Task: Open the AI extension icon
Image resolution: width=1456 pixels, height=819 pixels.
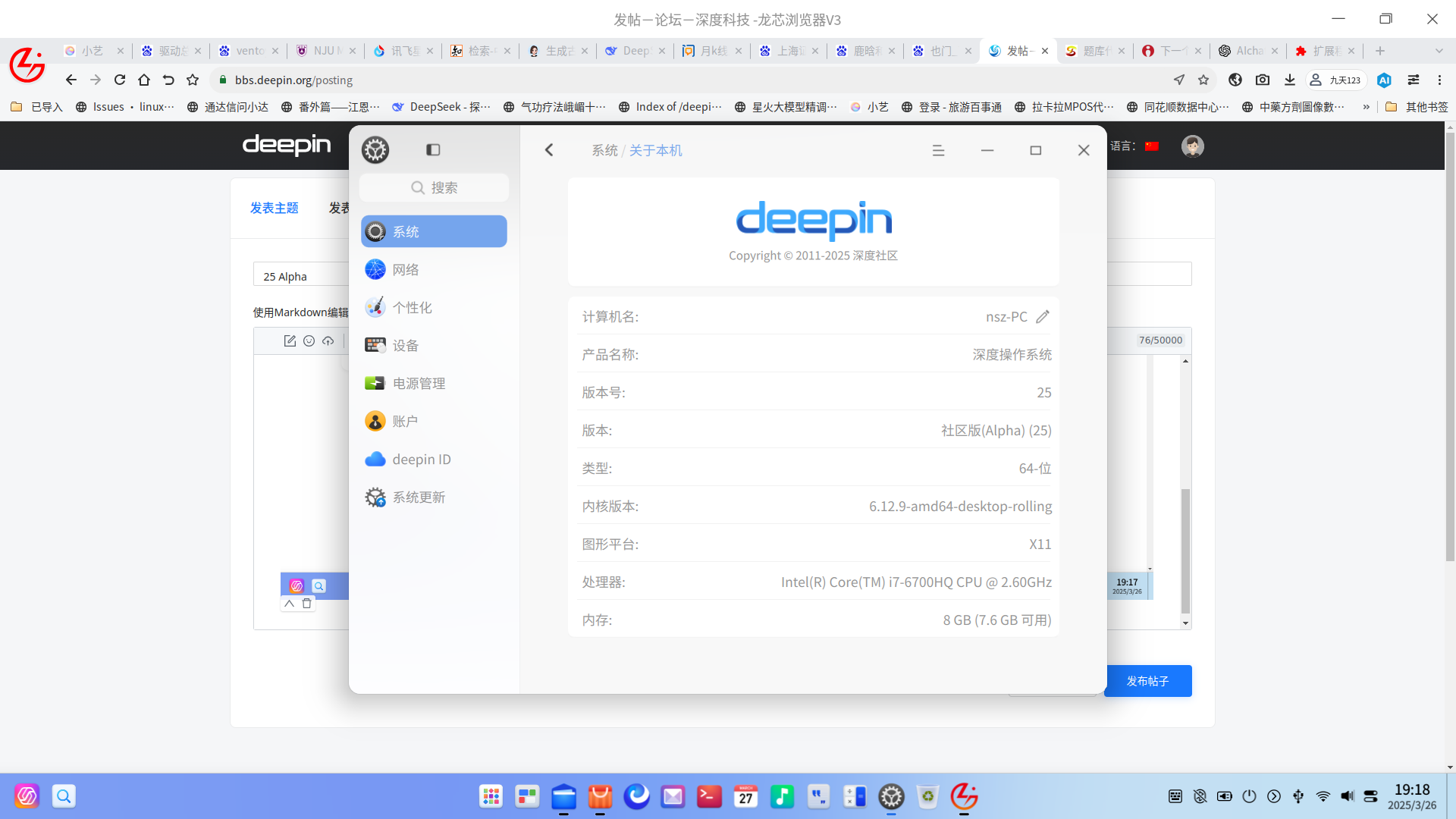Action: coord(1384,80)
